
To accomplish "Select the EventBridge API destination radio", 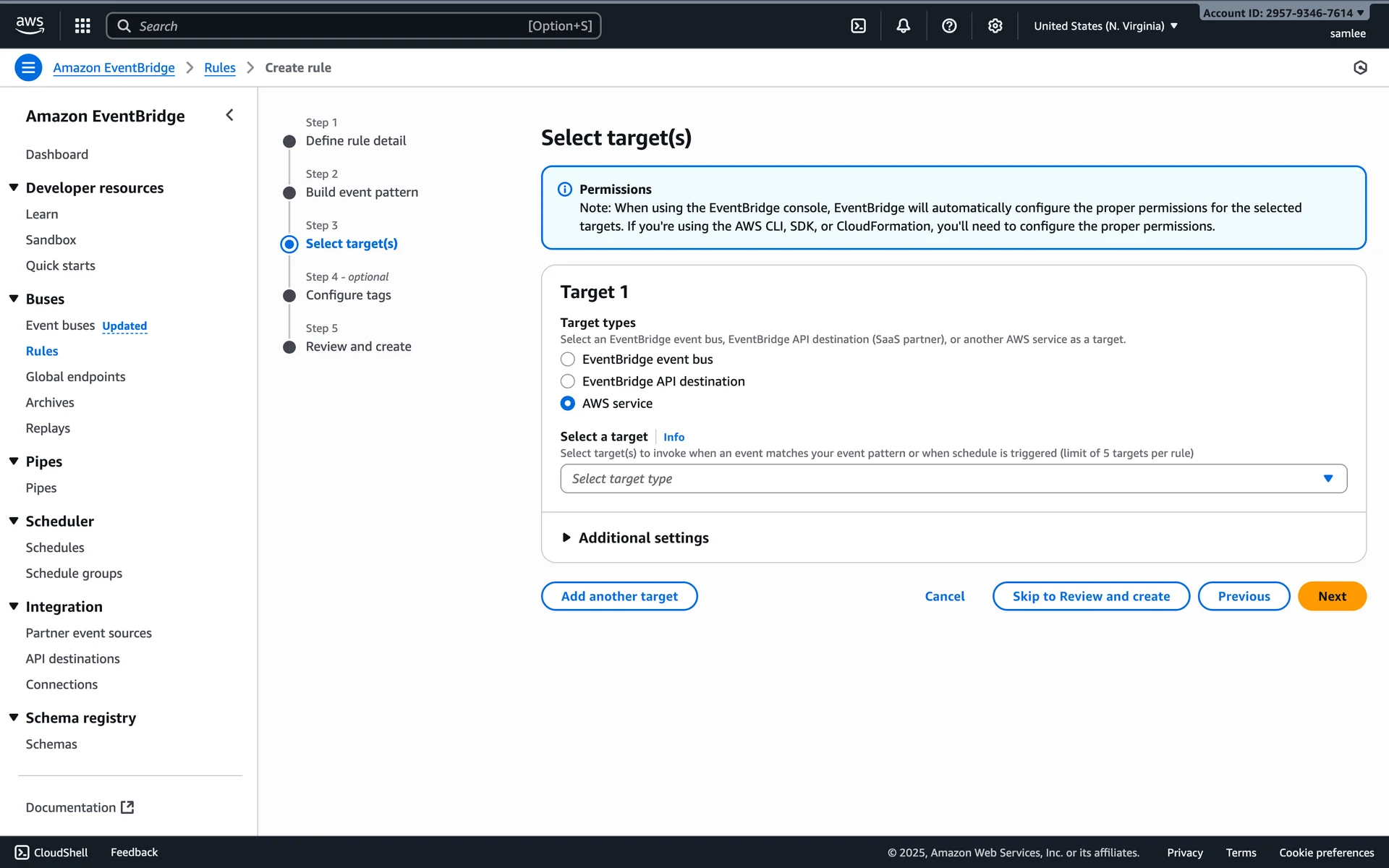I will pyautogui.click(x=568, y=381).
